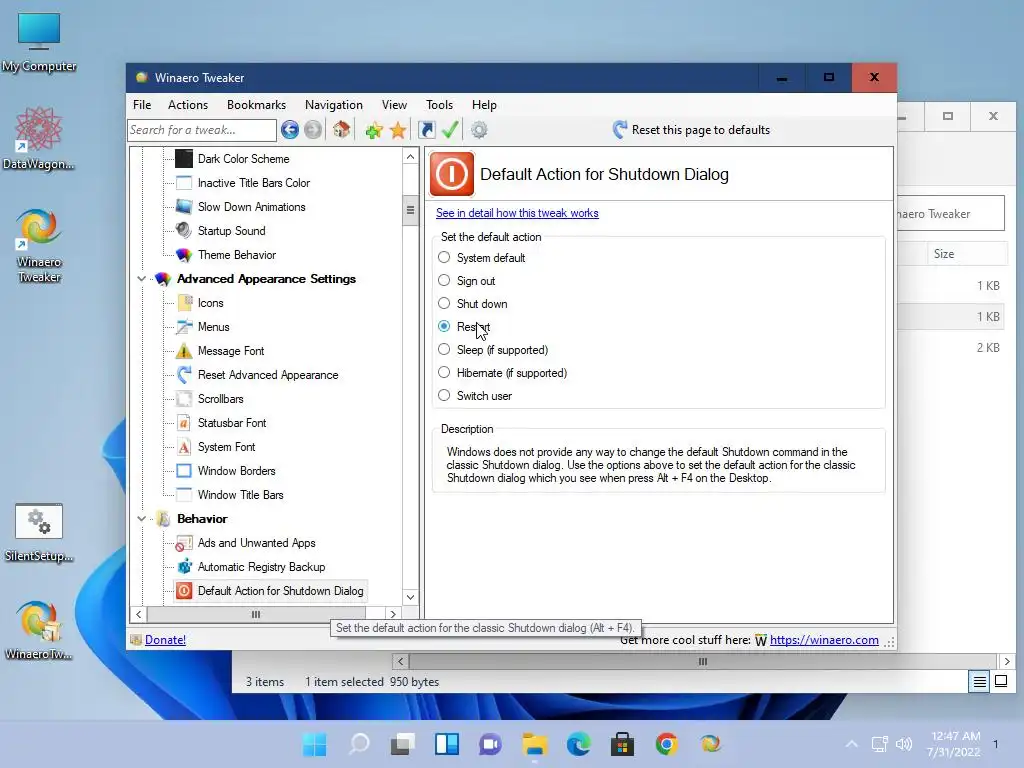Launch Google Chrome from taskbar
Image resolution: width=1024 pixels, height=768 pixels.
pos(666,744)
